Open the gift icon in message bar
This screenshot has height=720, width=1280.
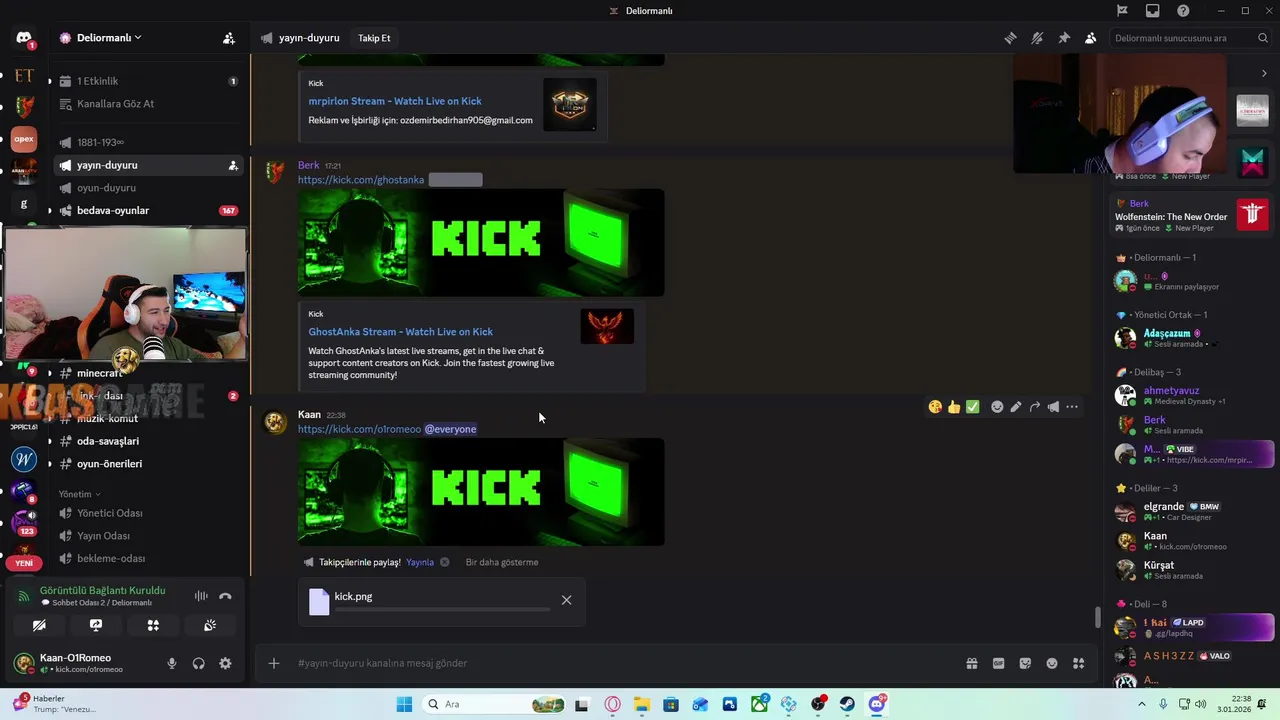pyautogui.click(x=971, y=663)
